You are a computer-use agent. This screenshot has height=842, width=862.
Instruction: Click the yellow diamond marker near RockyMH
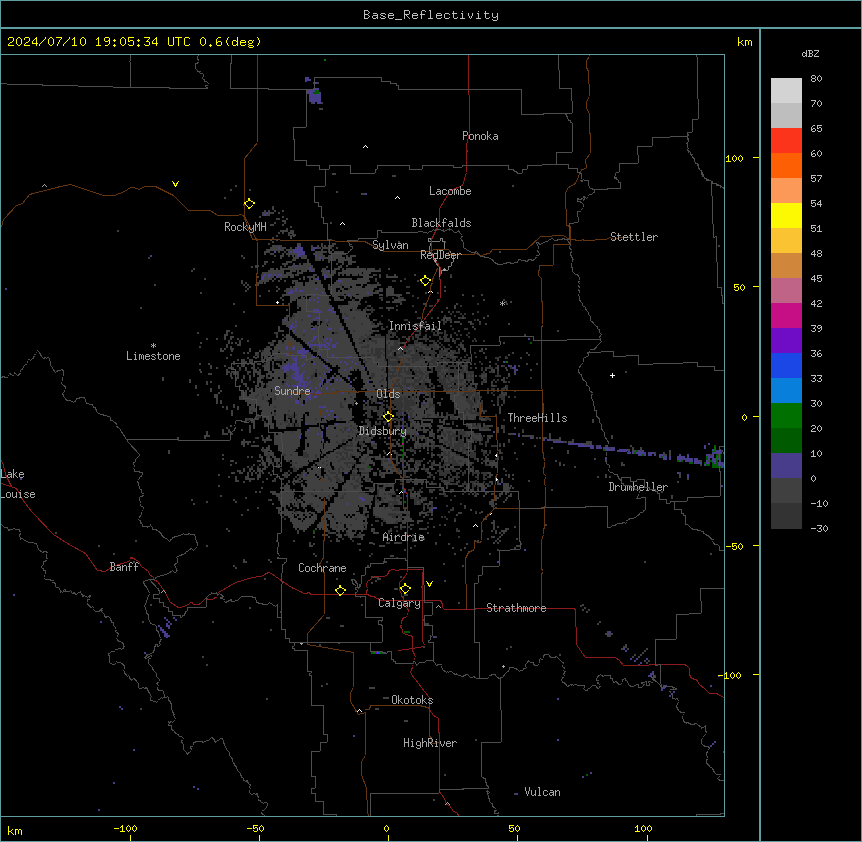249,204
